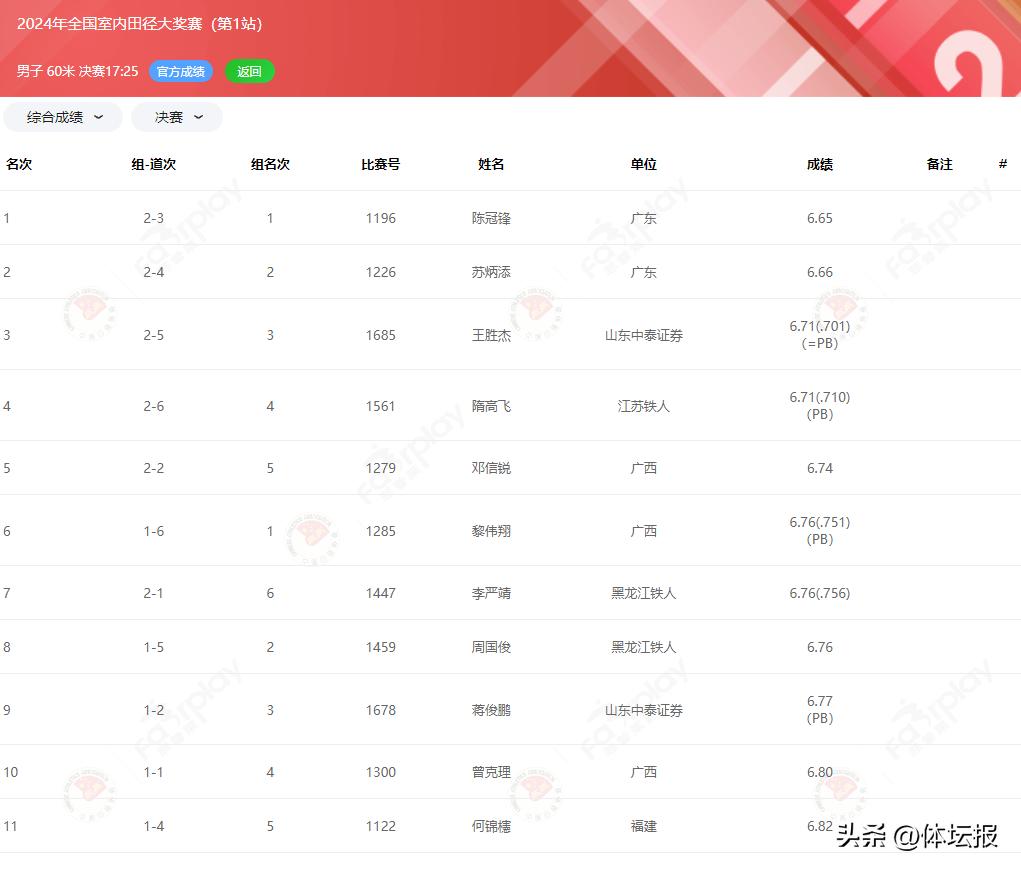Image resolution: width=1021 pixels, height=872 pixels.
Task: Select the row for 邓信锐
Action: pos(491,468)
